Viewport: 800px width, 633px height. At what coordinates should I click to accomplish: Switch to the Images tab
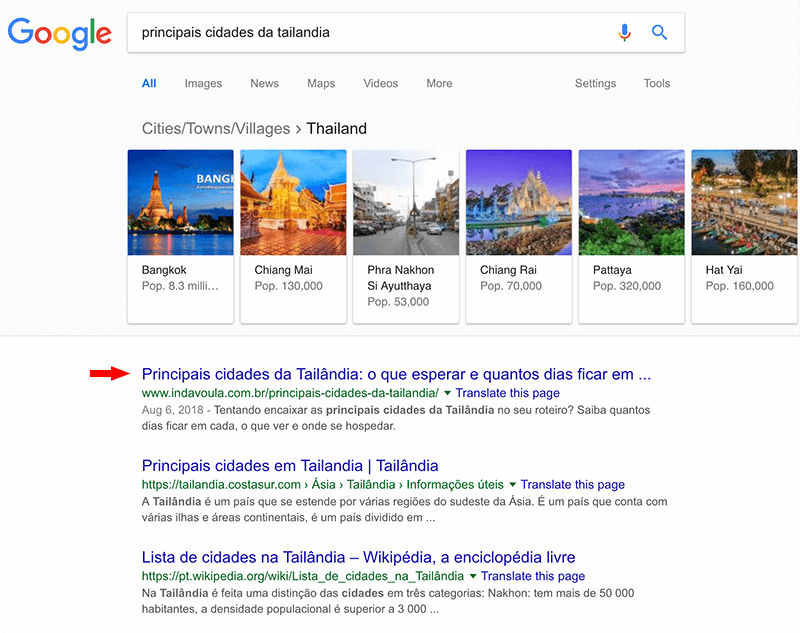203,83
